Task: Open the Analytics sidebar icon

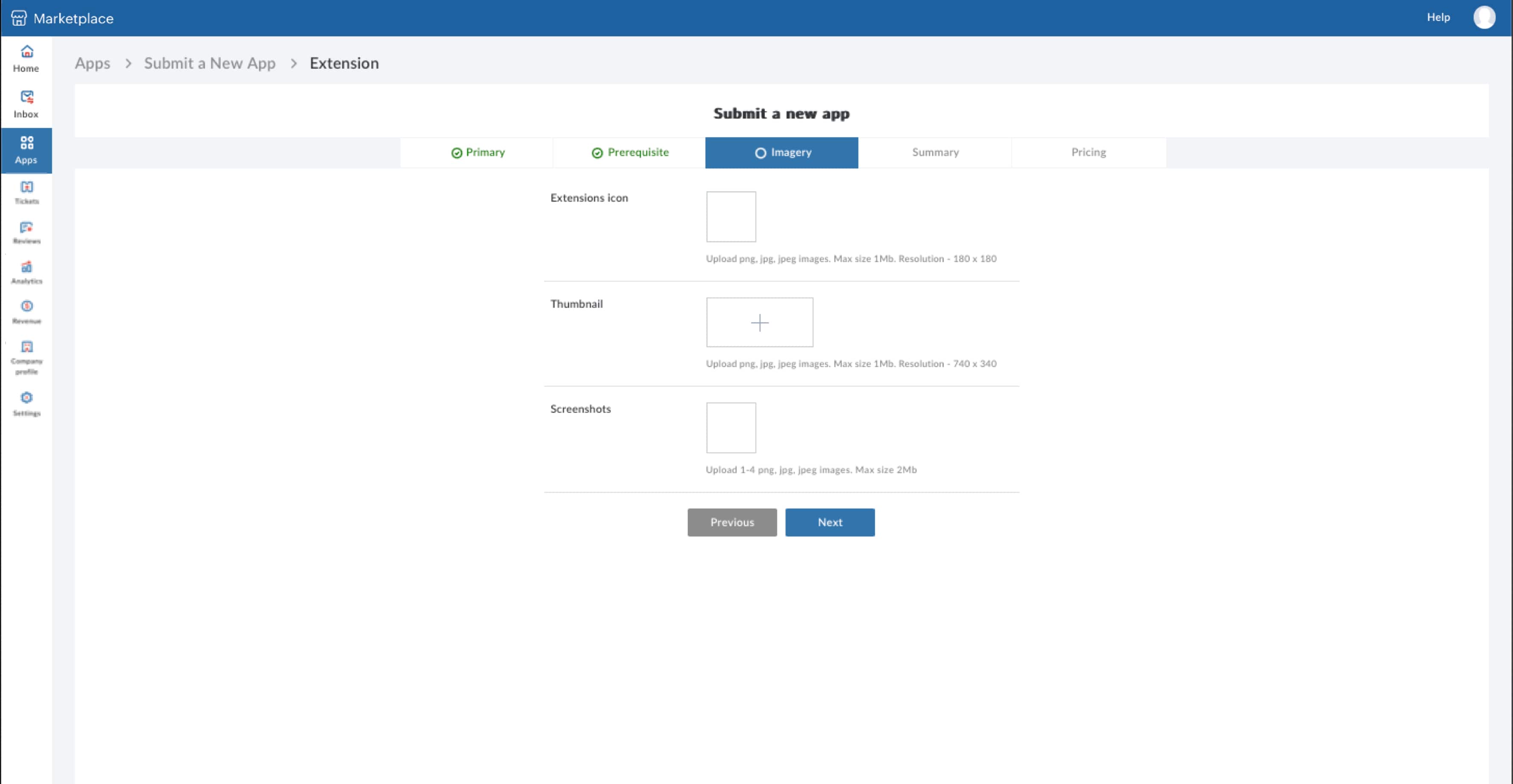Action: click(x=26, y=272)
